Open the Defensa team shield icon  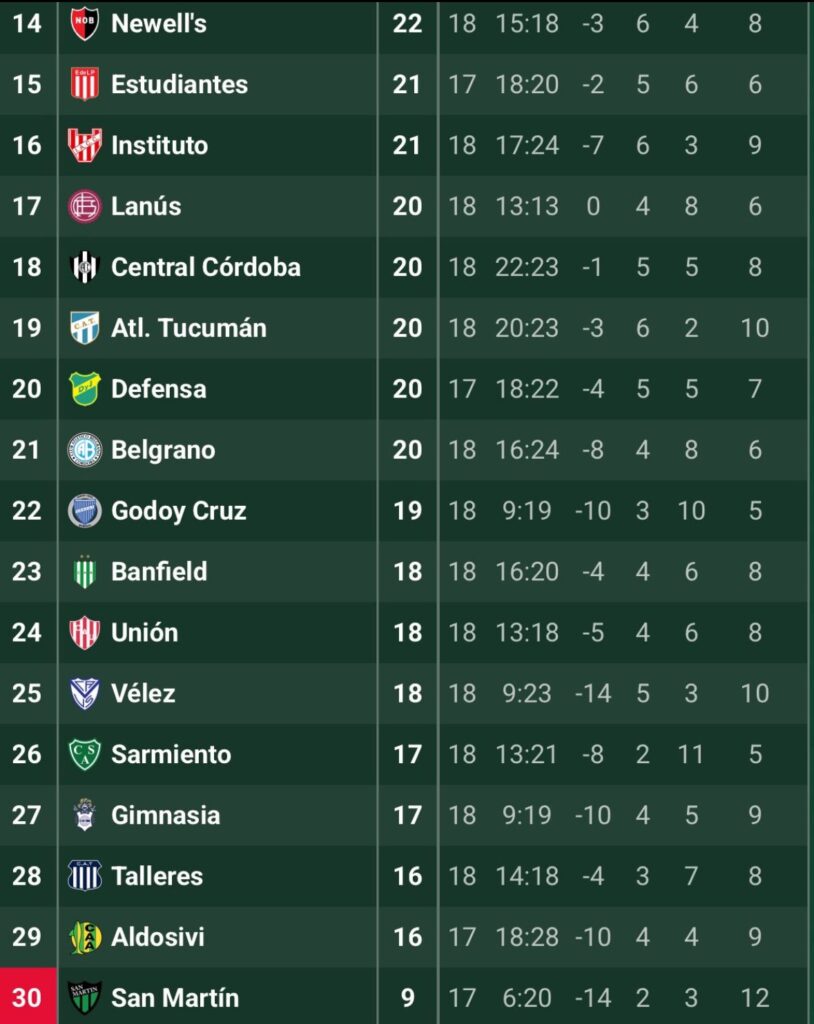point(84,389)
